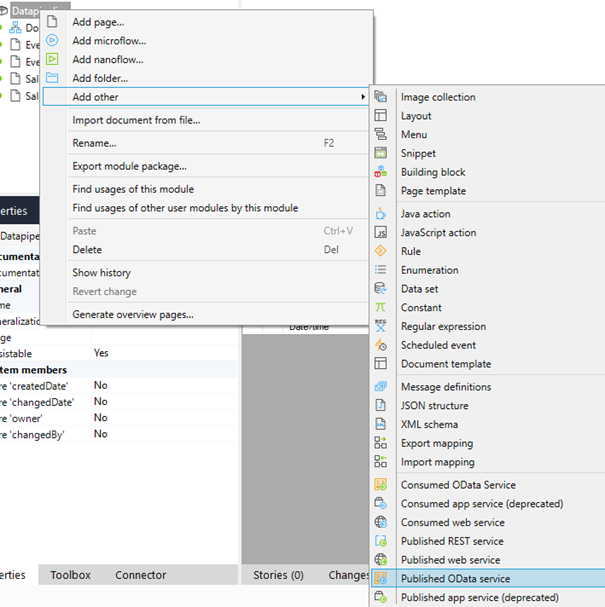Viewport: 605px width, 607px height.
Task: Choose Add microflow... menu entry
Action: point(109,41)
